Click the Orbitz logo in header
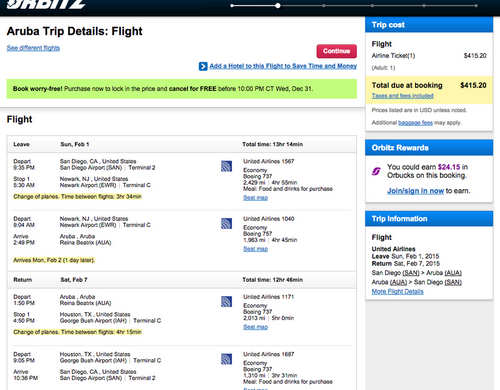The height and width of the screenshot is (390, 500). point(46,4)
